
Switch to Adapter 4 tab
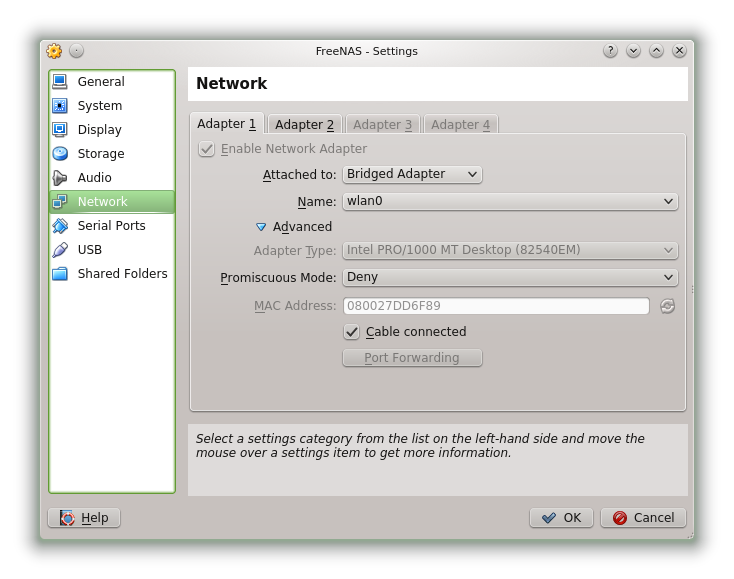(461, 125)
